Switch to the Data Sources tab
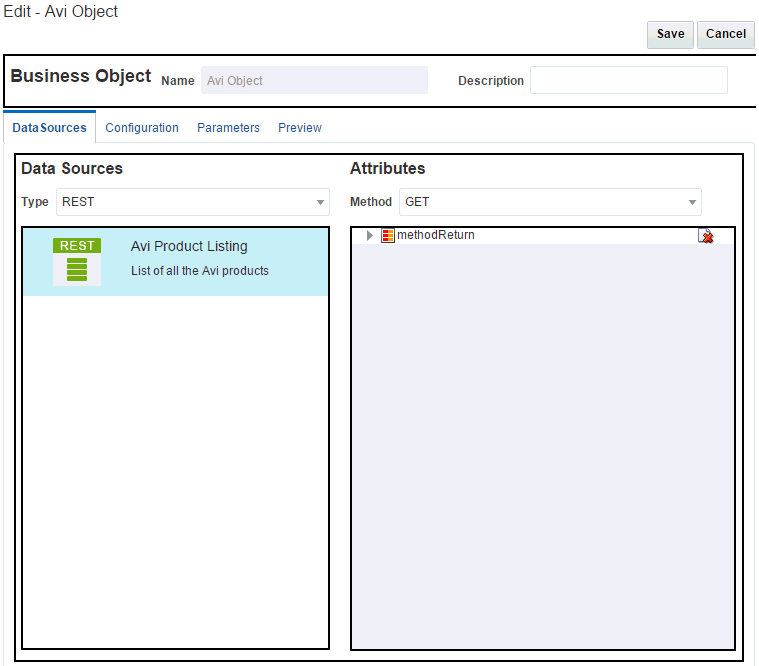The image size is (759, 666). [x=49, y=128]
